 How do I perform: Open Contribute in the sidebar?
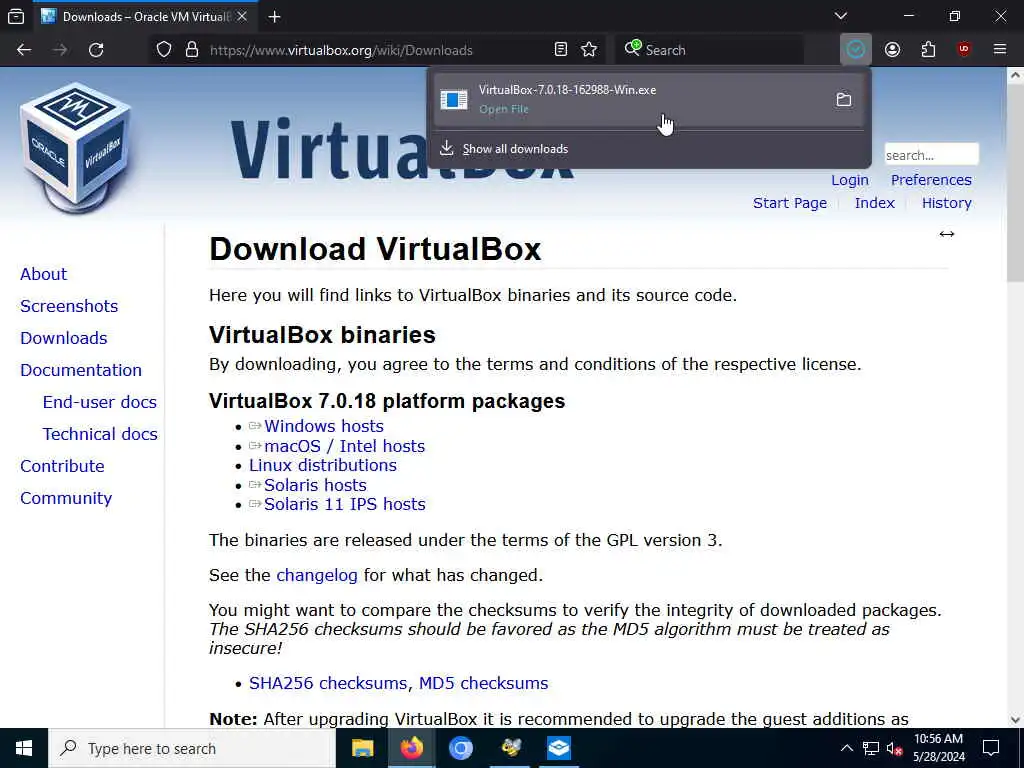(62, 466)
